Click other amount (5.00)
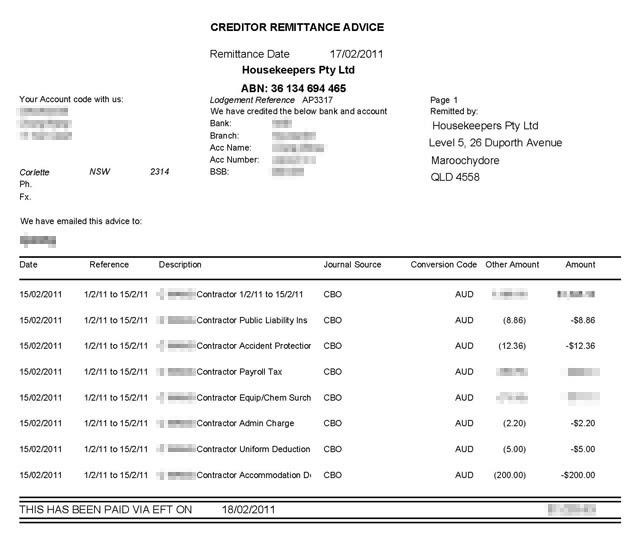 514,449
